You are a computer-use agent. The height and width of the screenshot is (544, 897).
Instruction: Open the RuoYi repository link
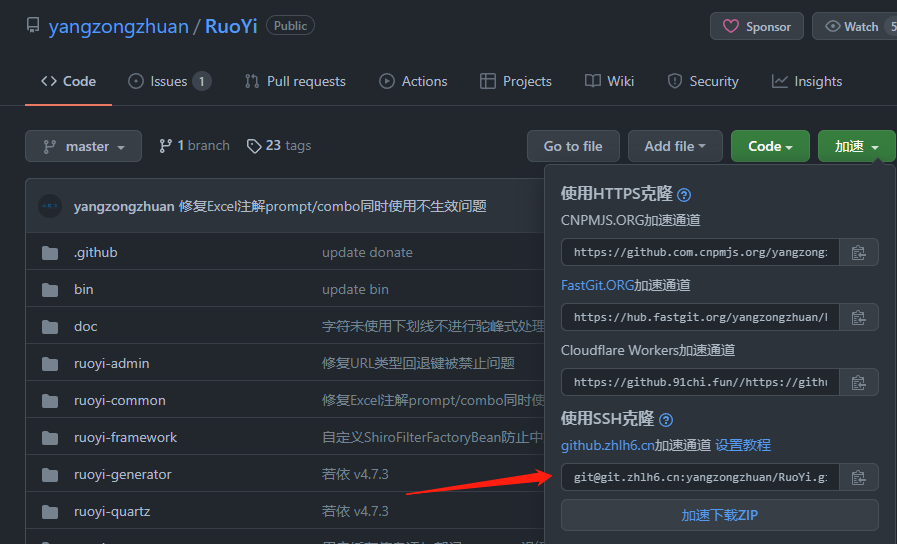point(231,26)
